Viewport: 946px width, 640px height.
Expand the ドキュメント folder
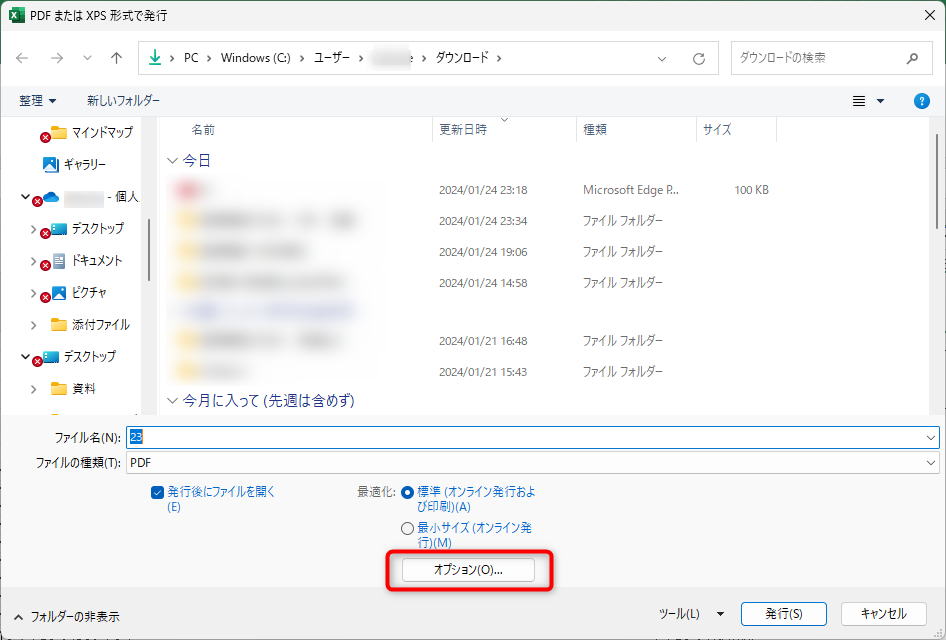tap(33, 261)
